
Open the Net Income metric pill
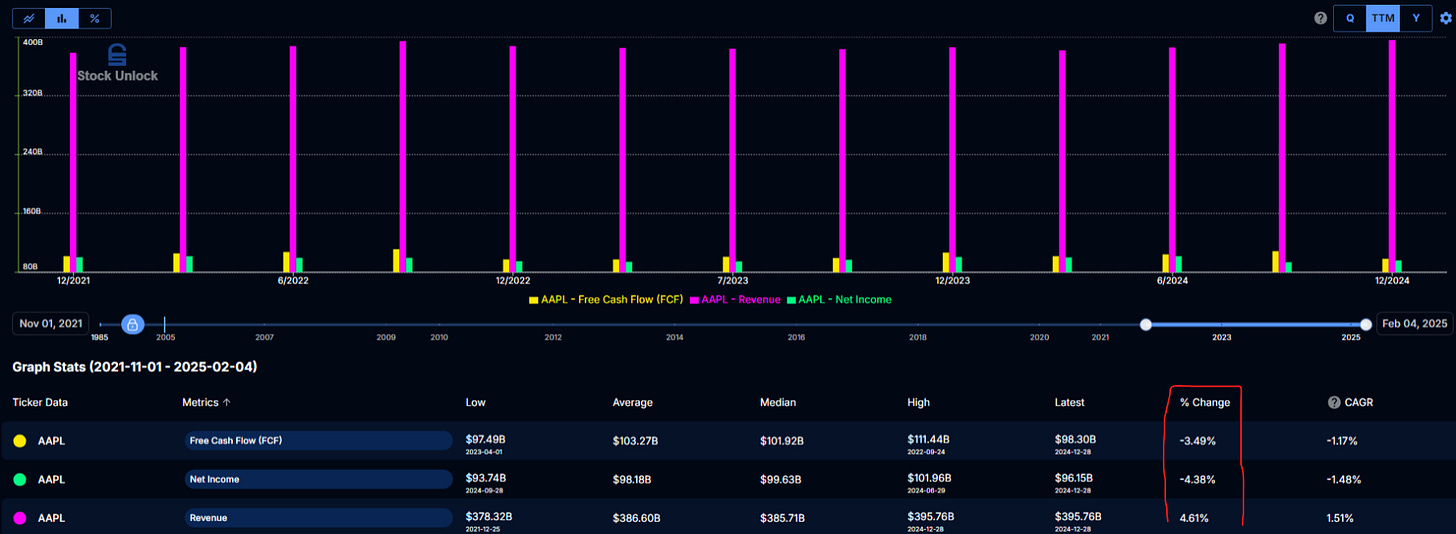319,479
